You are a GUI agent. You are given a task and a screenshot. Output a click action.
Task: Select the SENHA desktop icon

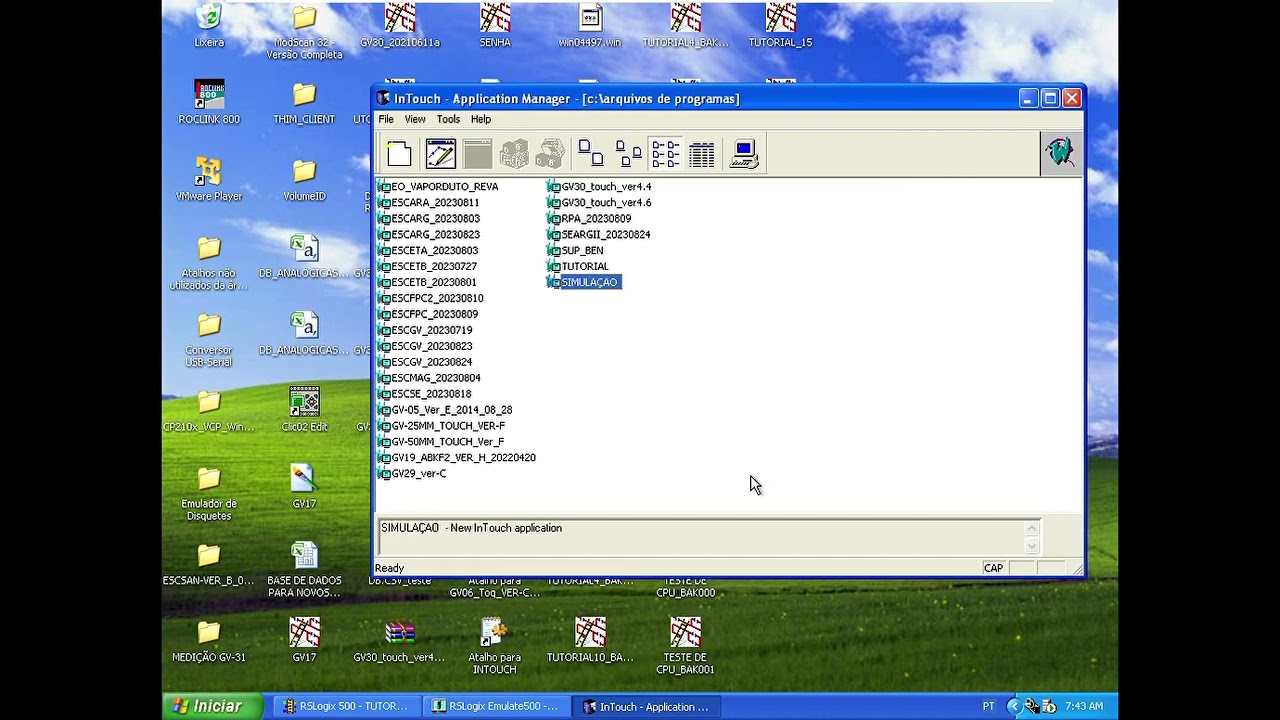coord(495,25)
